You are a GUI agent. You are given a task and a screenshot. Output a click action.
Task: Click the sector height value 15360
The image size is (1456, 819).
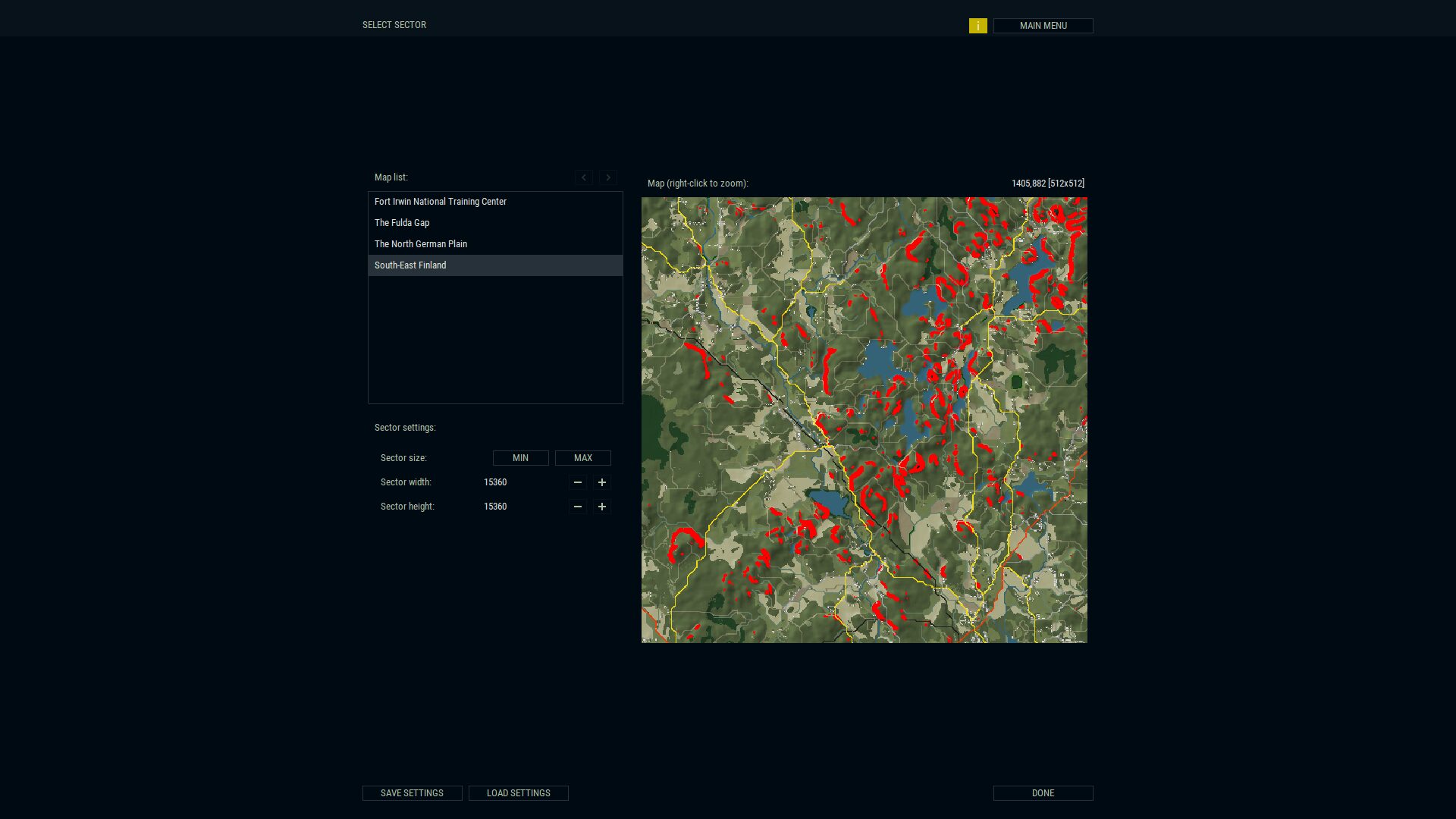(495, 507)
